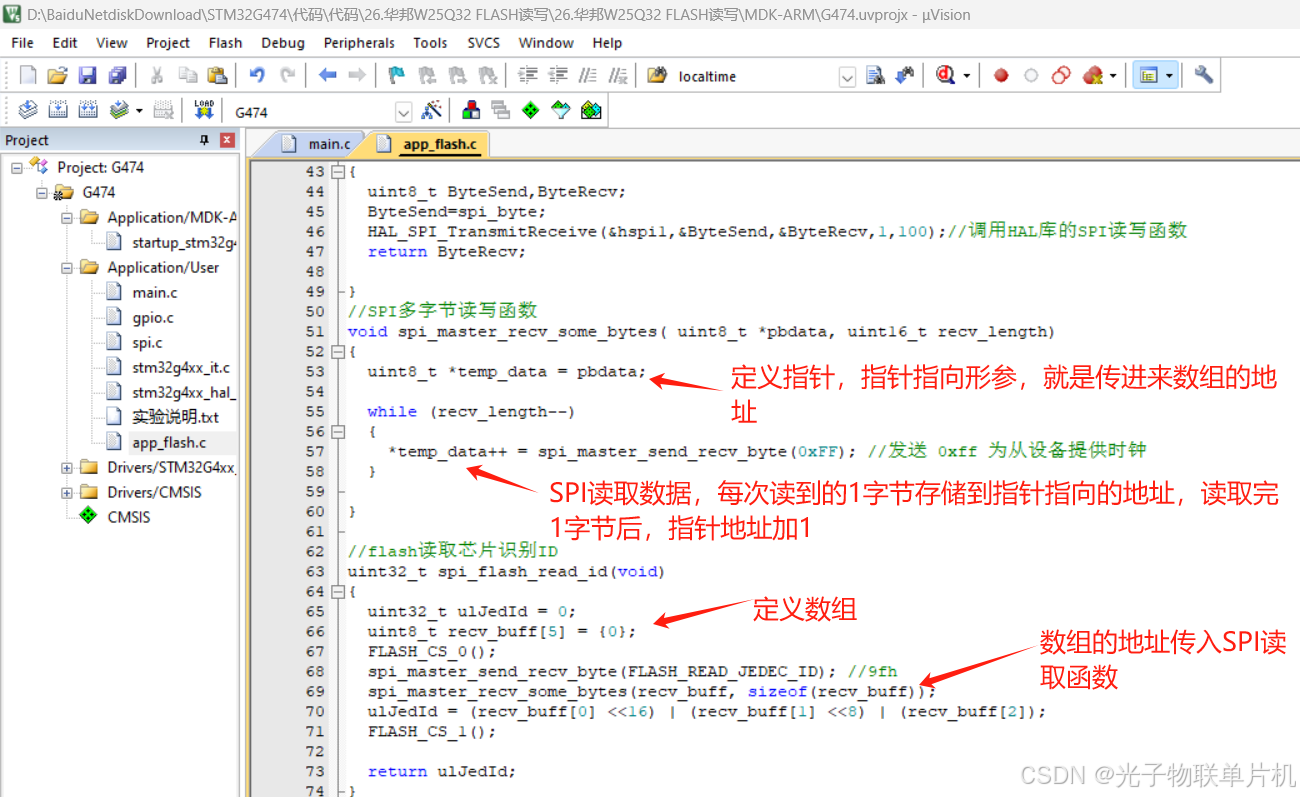Click the Indent selected lines icon
Screen dimensions: 1300x797
pyautogui.click(x=528, y=76)
